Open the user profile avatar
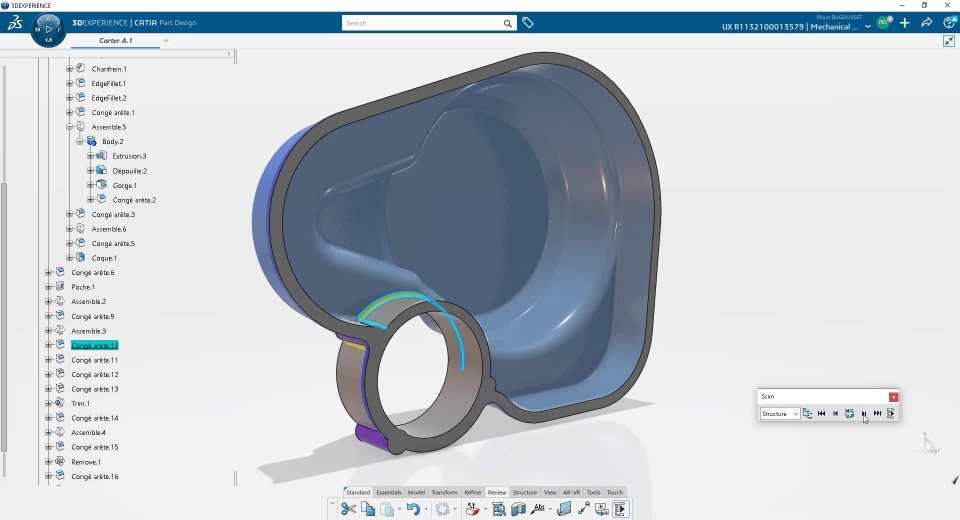The width and height of the screenshot is (960, 520). (883, 23)
